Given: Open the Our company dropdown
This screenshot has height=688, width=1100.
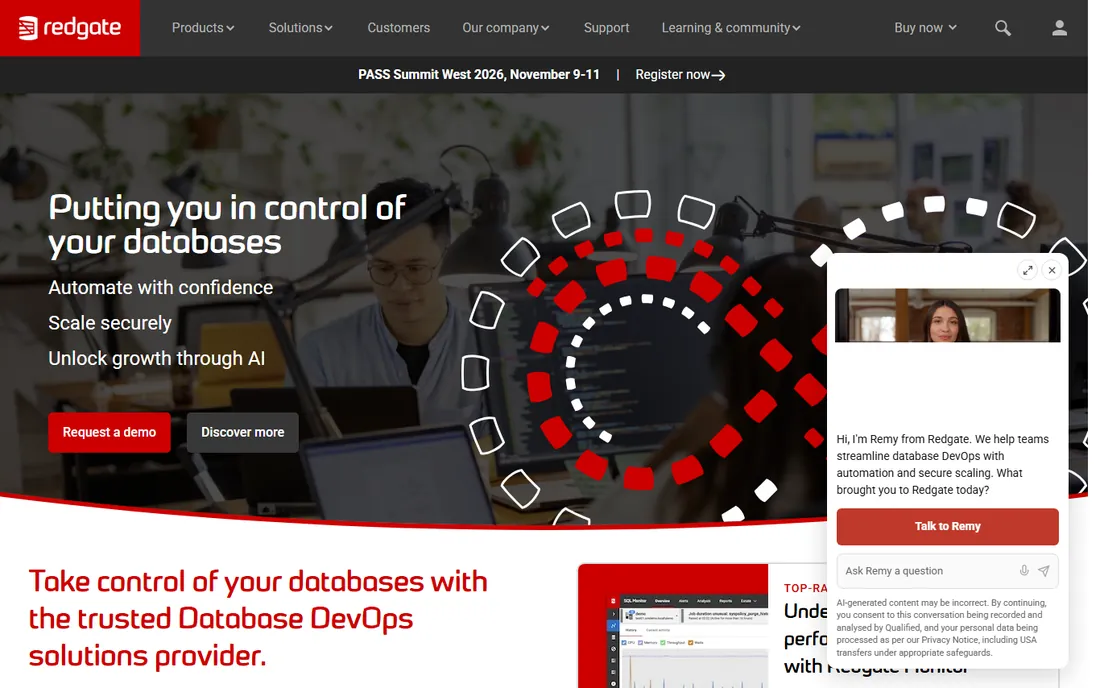Looking at the screenshot, I should point(505,28).
